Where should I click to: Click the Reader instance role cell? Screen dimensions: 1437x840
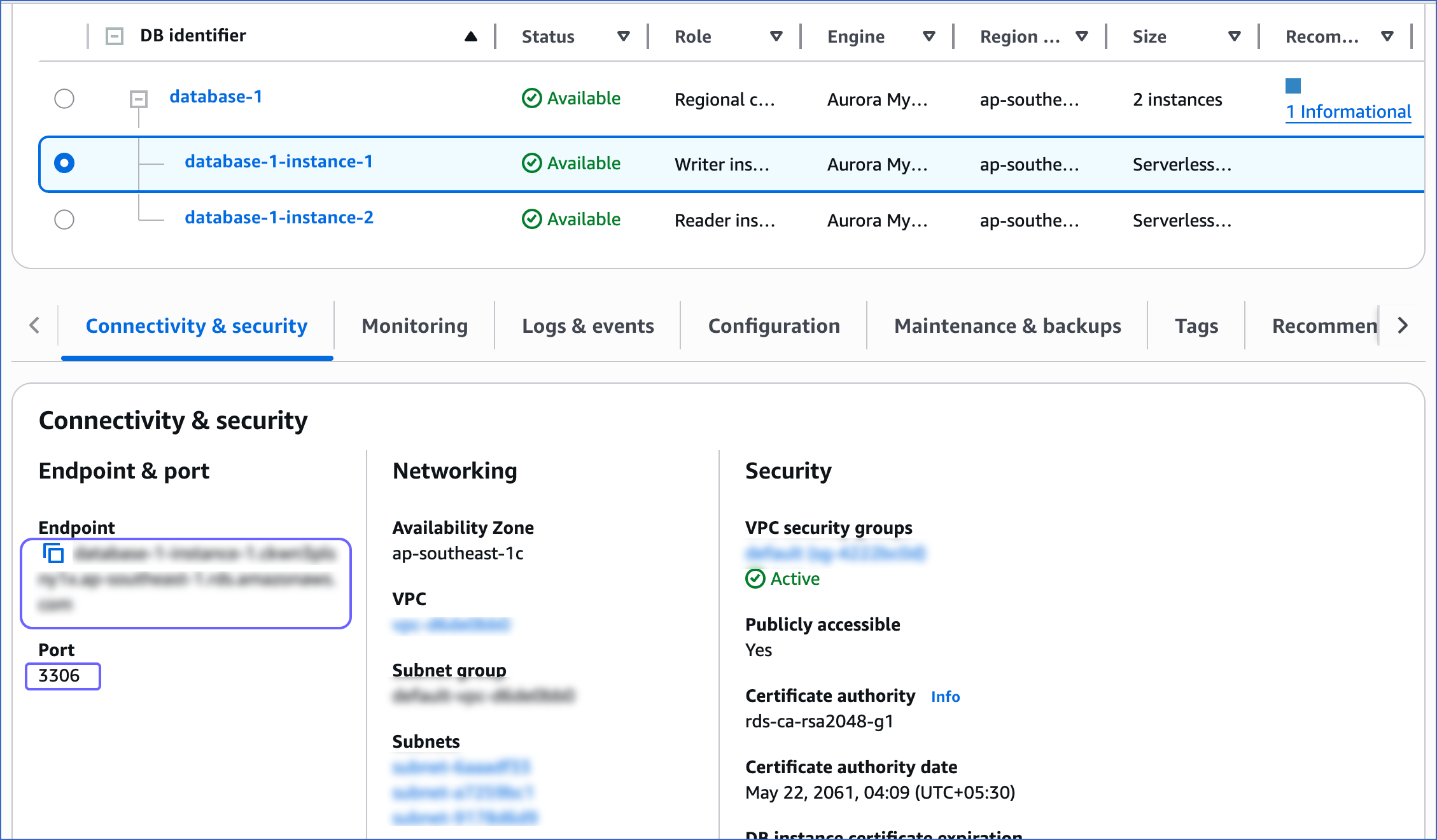coord(724,220)
